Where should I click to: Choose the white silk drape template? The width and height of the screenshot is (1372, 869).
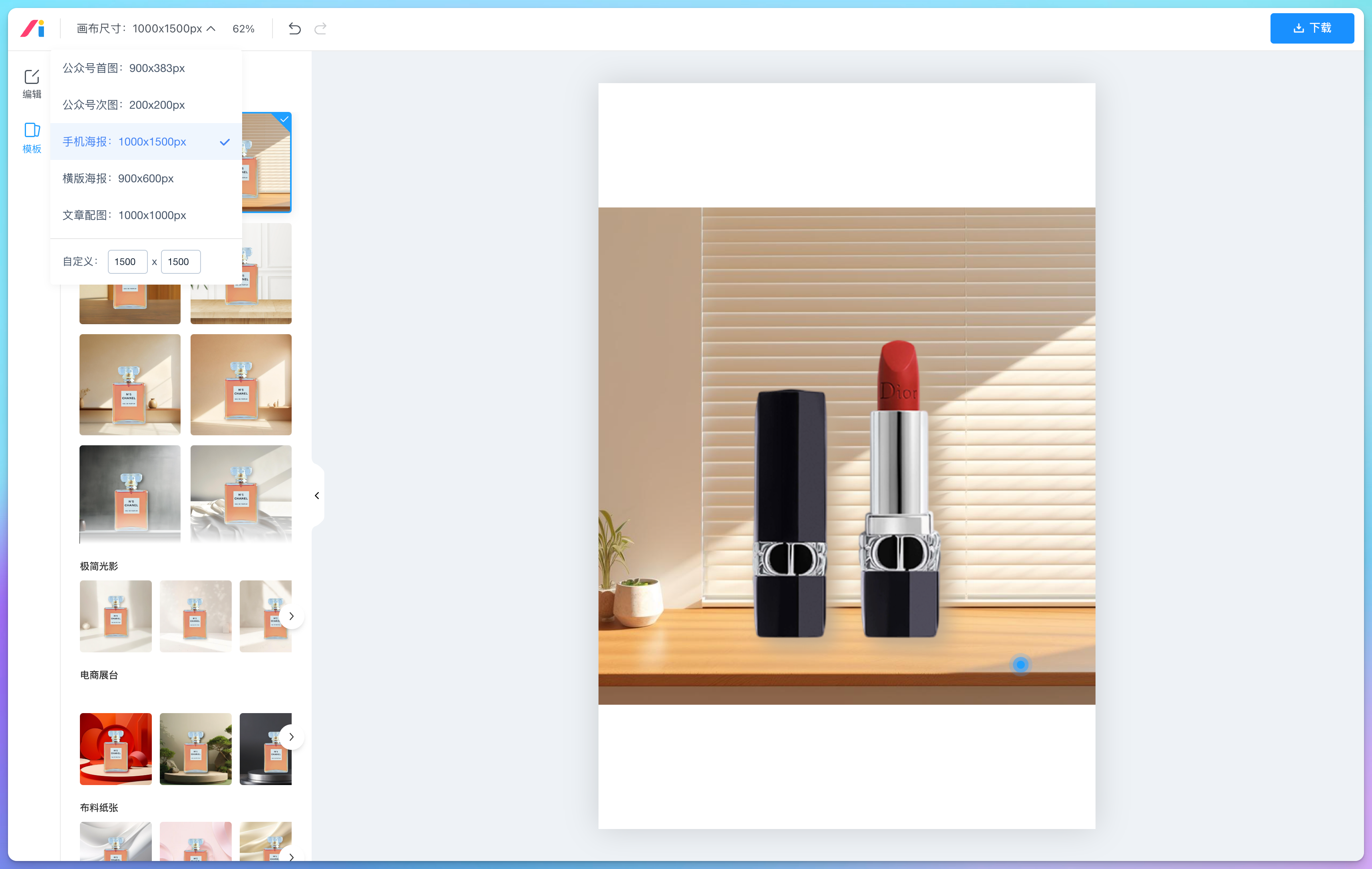pos(241,494)
